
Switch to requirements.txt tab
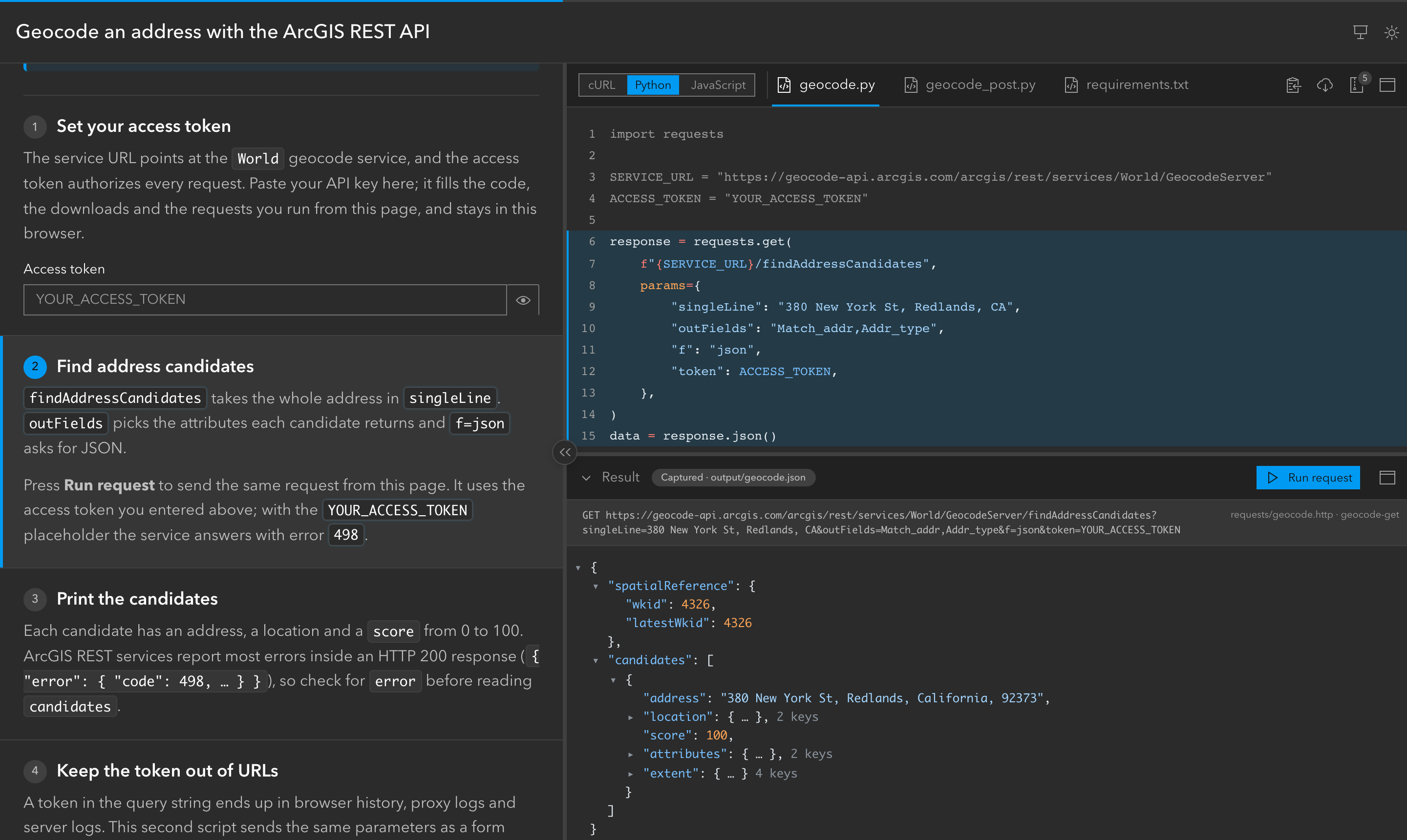tap(1127, 85)
